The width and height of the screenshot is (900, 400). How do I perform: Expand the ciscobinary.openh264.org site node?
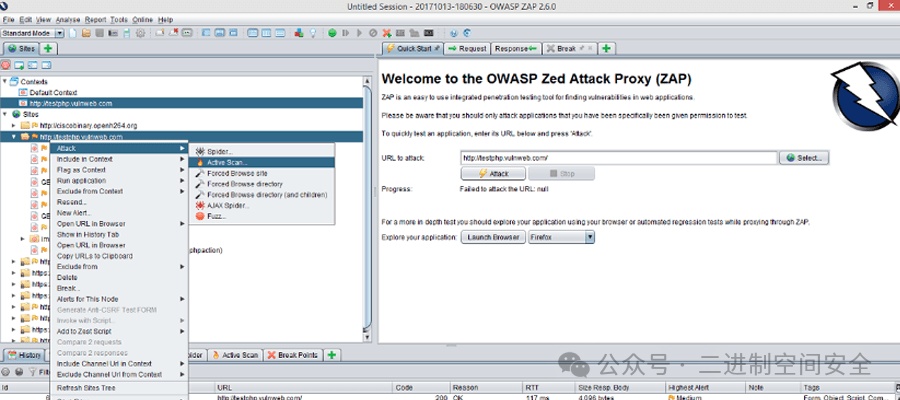point(14,125)
